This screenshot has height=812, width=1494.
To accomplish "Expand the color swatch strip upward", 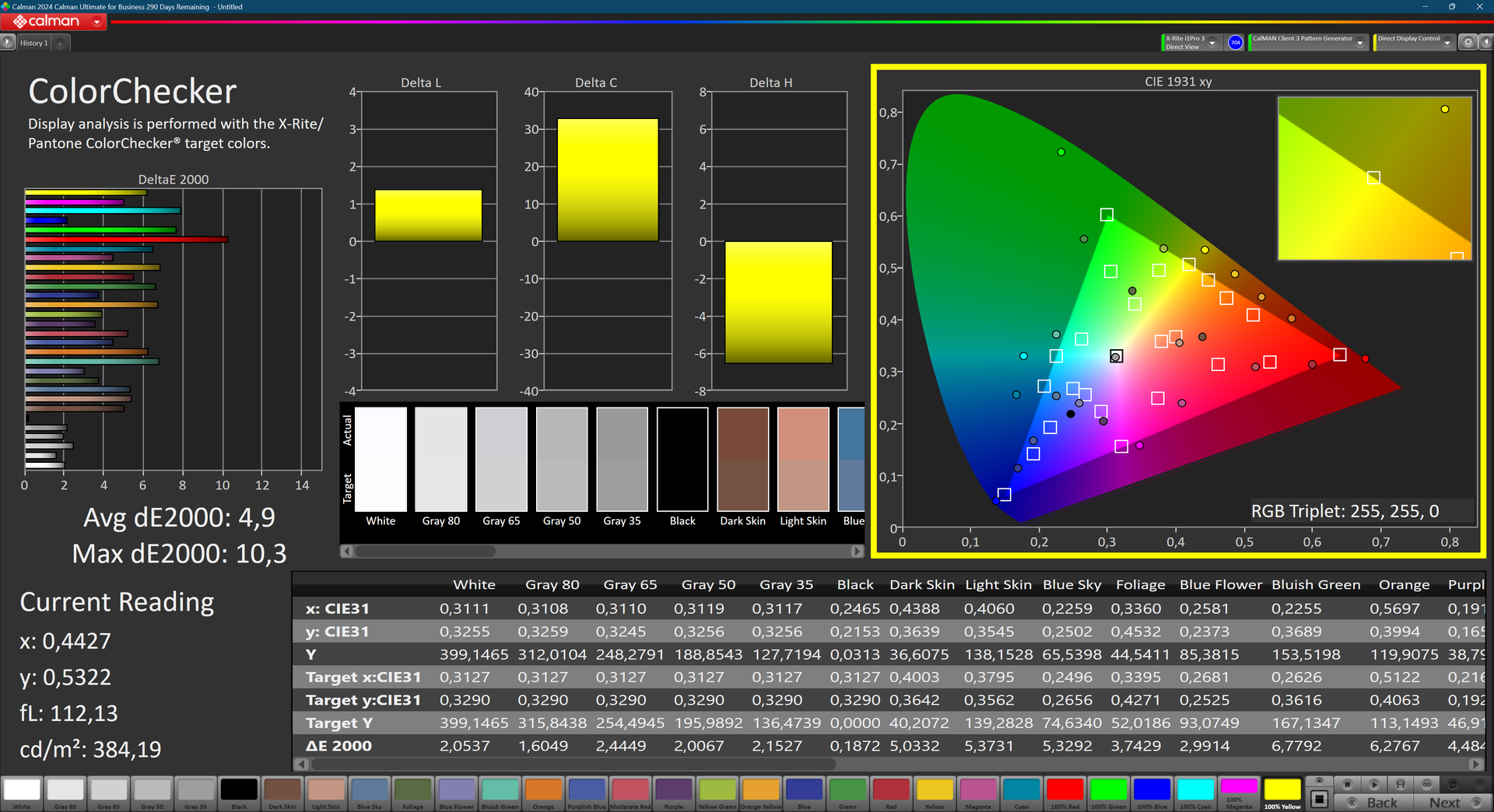I will [1319, 781].
